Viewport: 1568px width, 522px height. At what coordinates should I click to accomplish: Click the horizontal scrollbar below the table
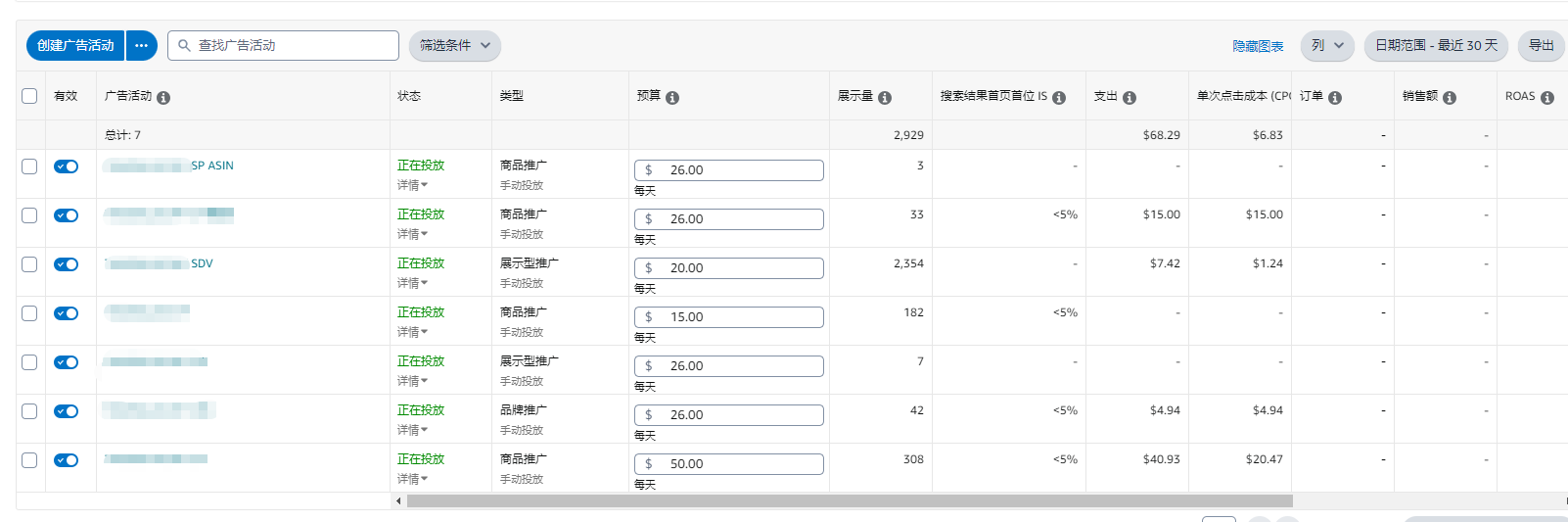pos(849,500)
